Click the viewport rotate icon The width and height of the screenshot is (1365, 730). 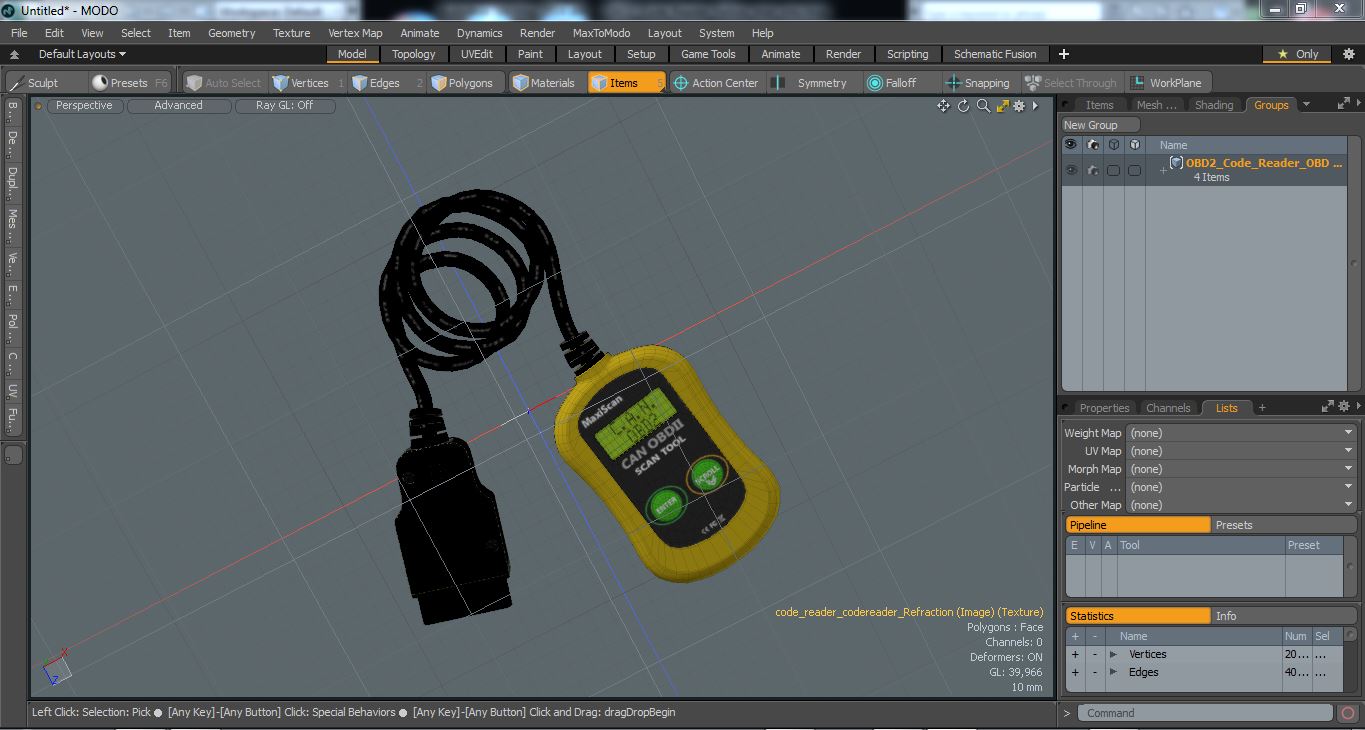point(964,106)
